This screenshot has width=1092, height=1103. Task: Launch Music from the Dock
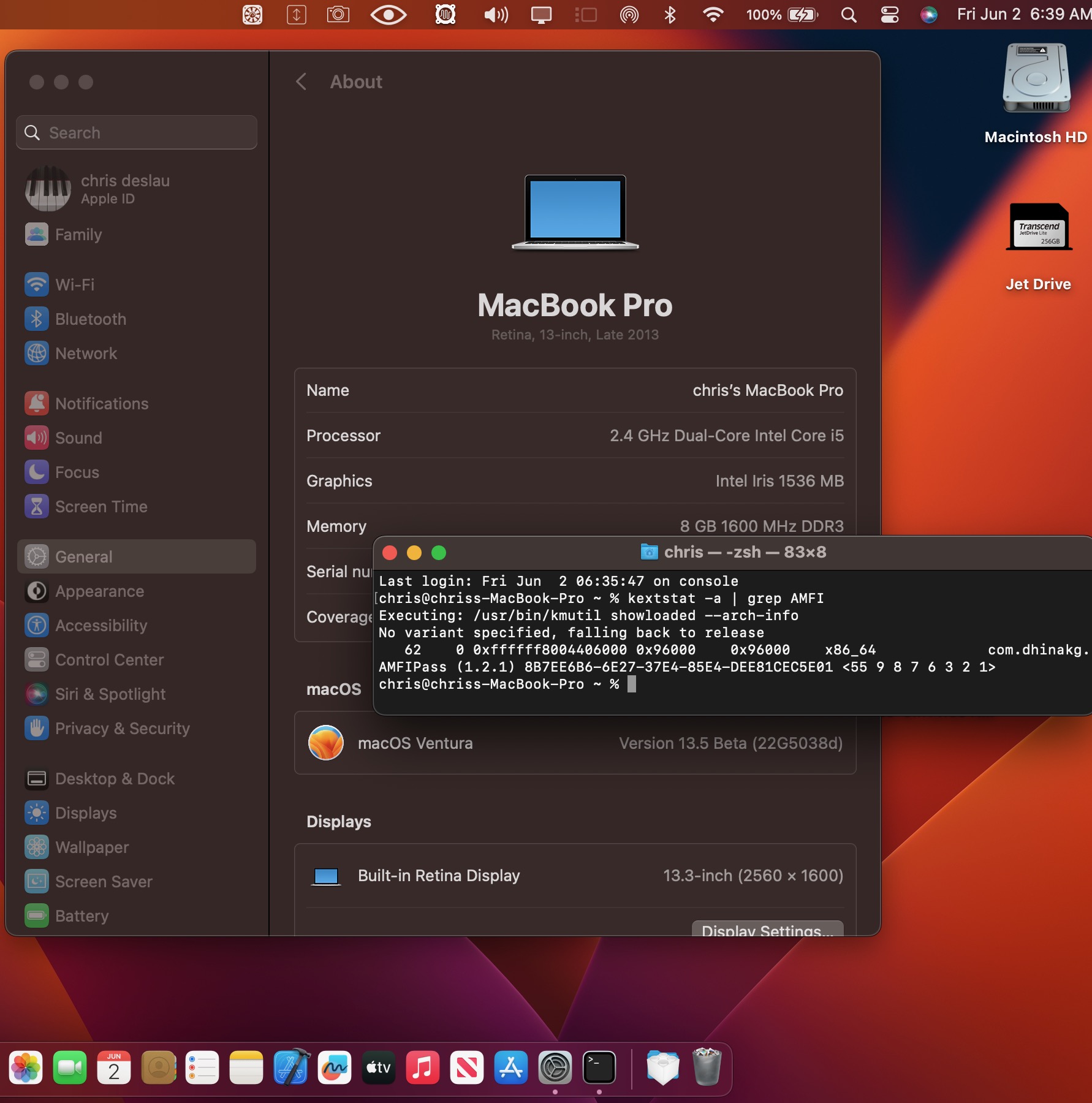[x=423, y=1068]
